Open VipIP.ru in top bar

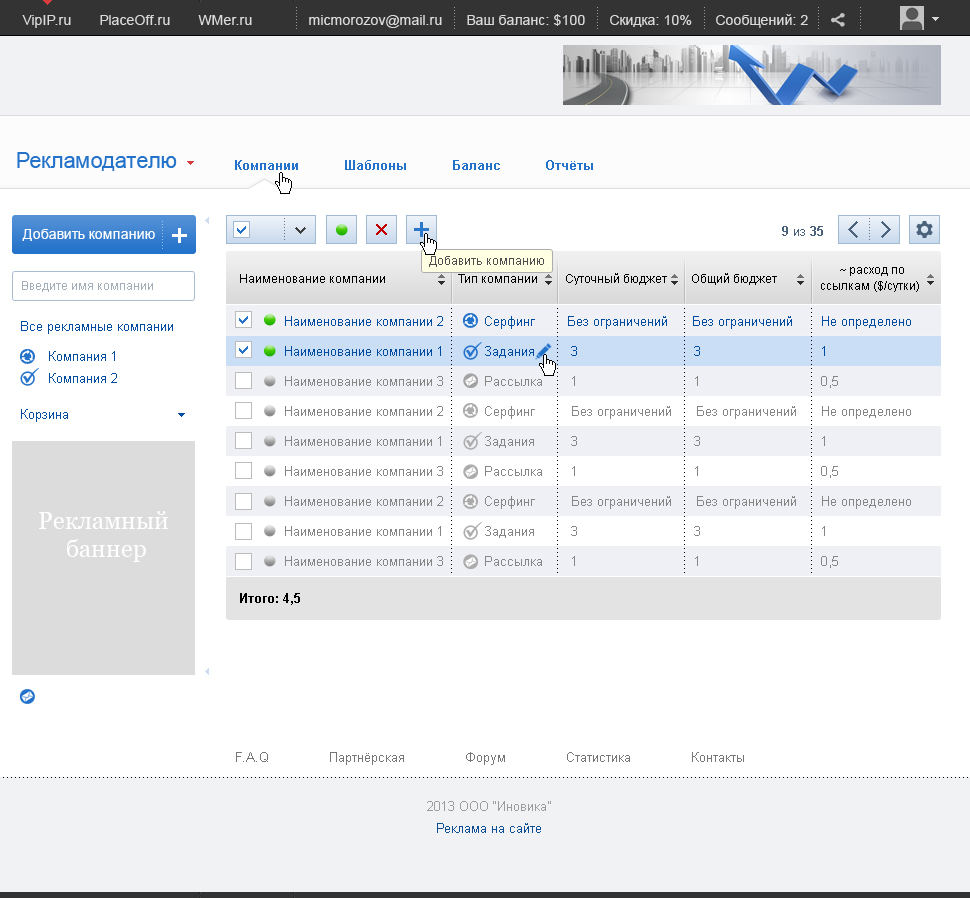click(x=46, y=20)
